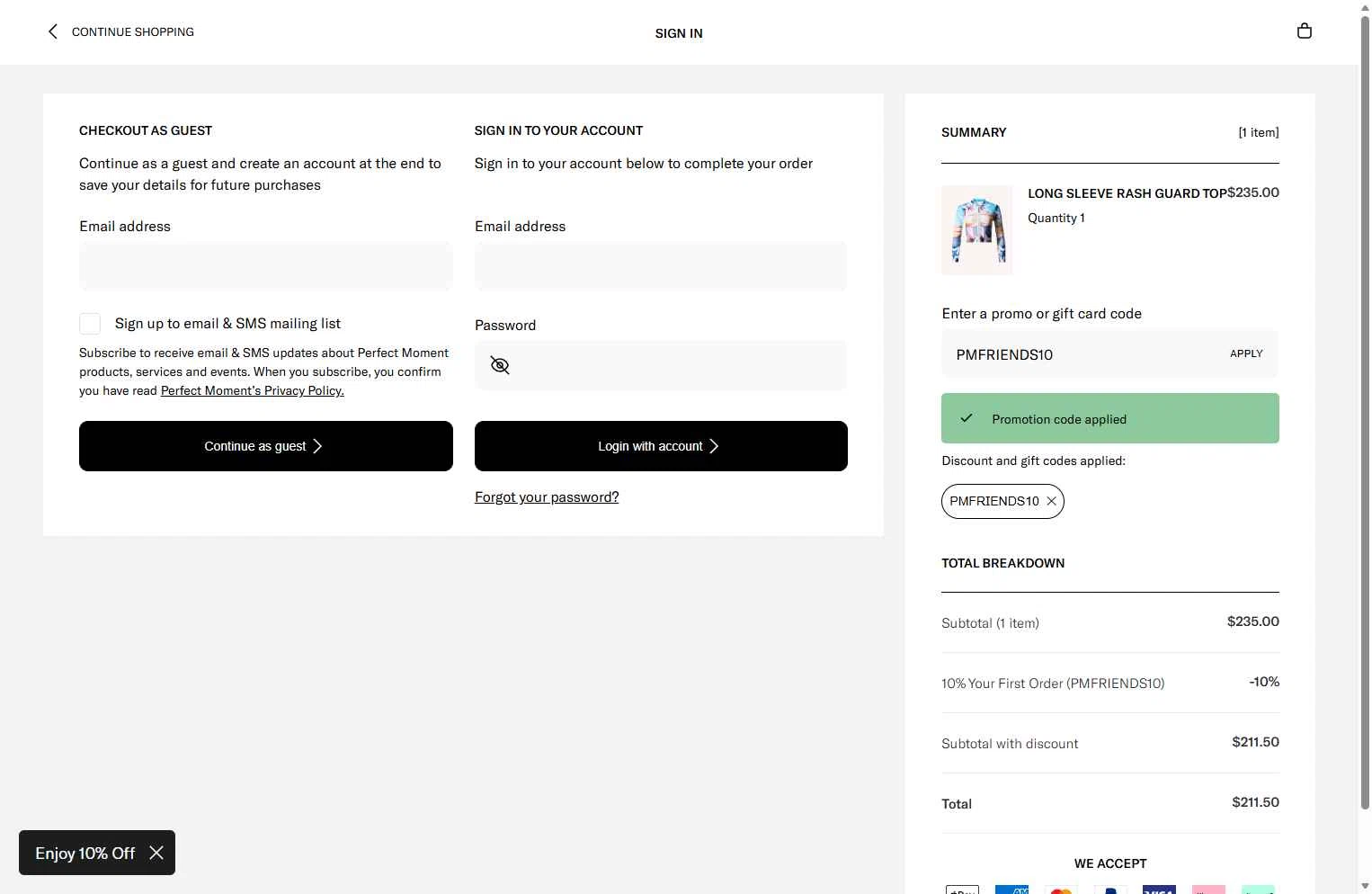The width and height of the screenshot is (1372, 894).
Task: Click the American Express payment icon
Action: 1011,890
